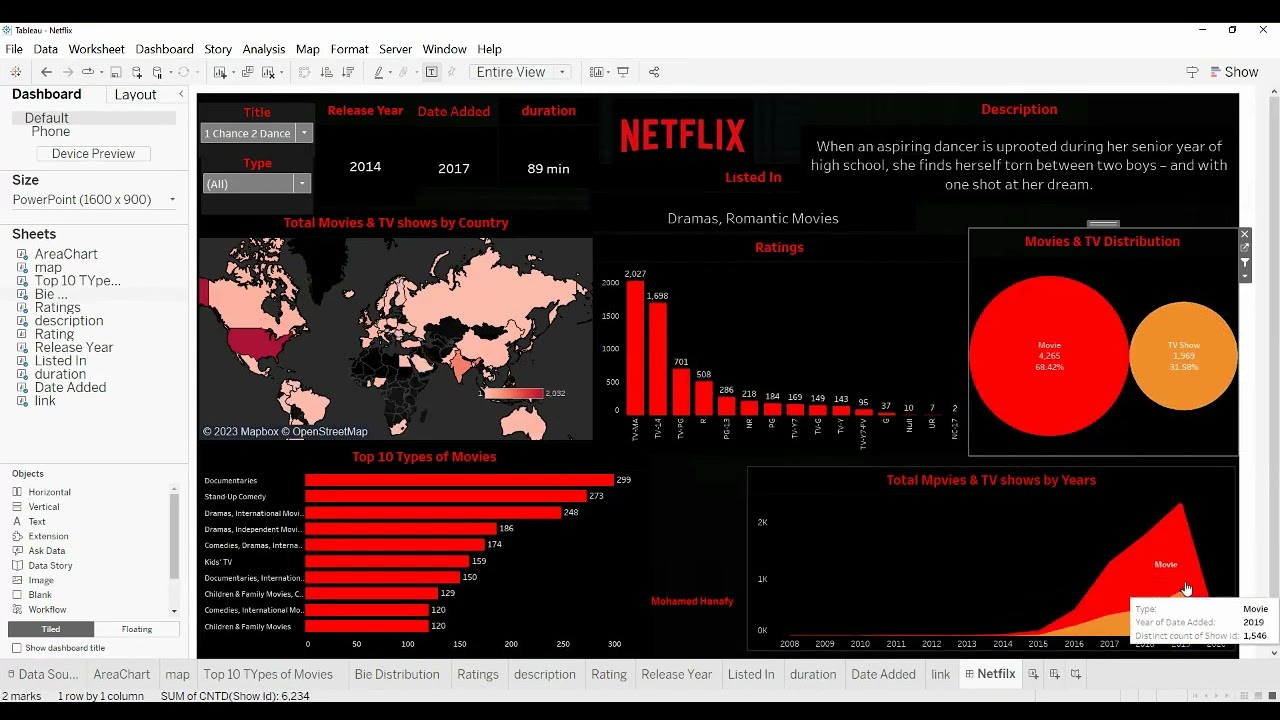Open the Type filter (All) dropdown
This screenshot has height=720, width=1280.
tap(301, 183)
